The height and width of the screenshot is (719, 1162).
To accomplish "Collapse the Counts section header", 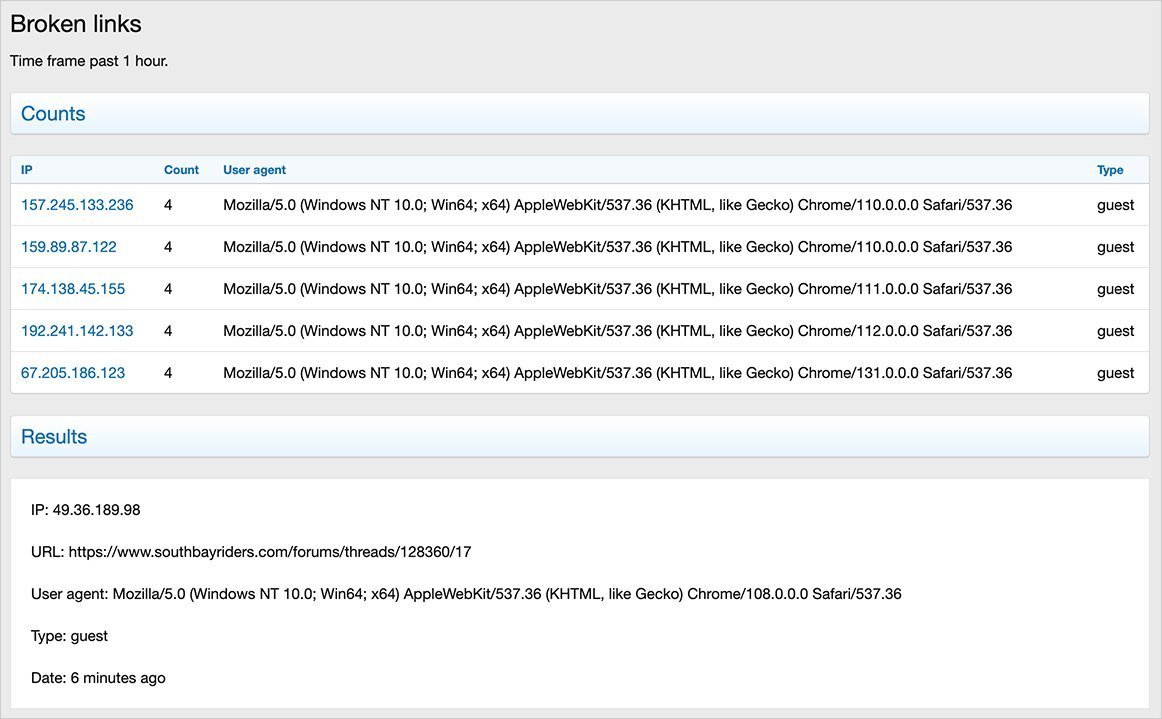I will (x=53, y=114).
